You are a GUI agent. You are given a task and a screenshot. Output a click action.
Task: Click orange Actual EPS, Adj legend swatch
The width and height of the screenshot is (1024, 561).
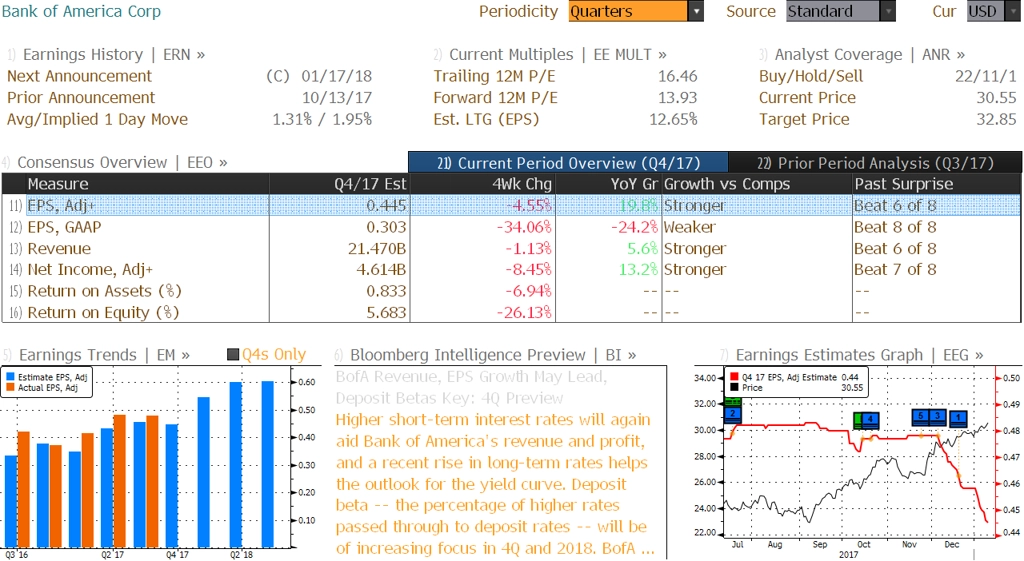[x=10, y=387]
